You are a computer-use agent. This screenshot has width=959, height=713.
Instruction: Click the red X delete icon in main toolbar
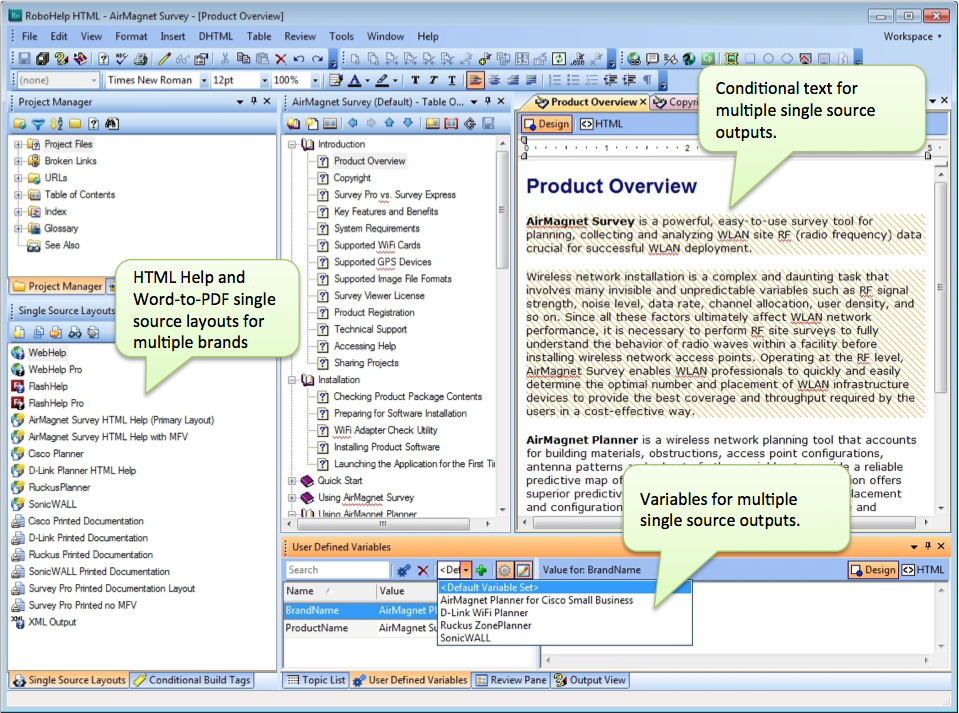pyautogui.click(x=281, y=59)
